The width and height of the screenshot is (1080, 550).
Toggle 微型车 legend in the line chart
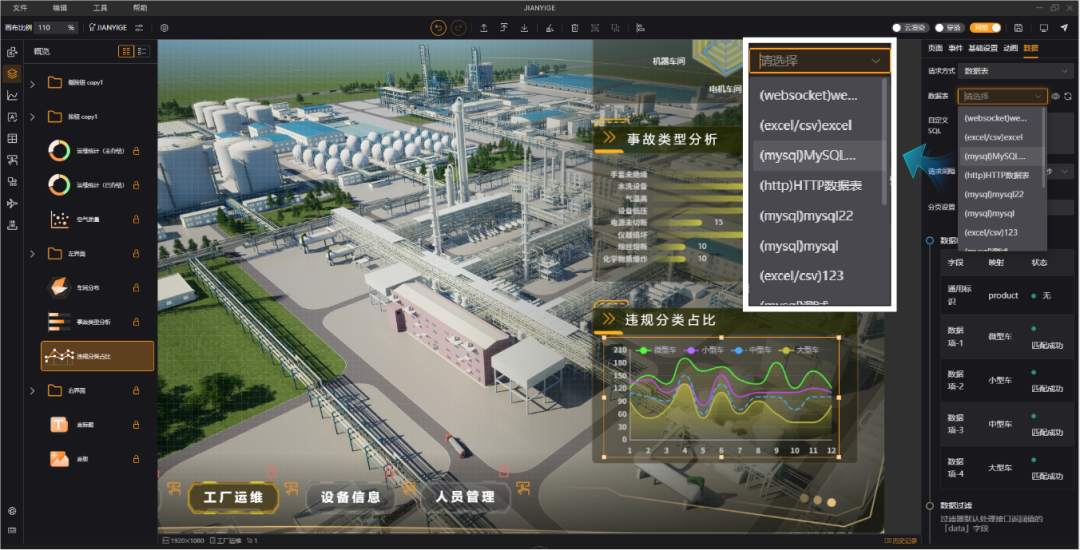[655, 350]
